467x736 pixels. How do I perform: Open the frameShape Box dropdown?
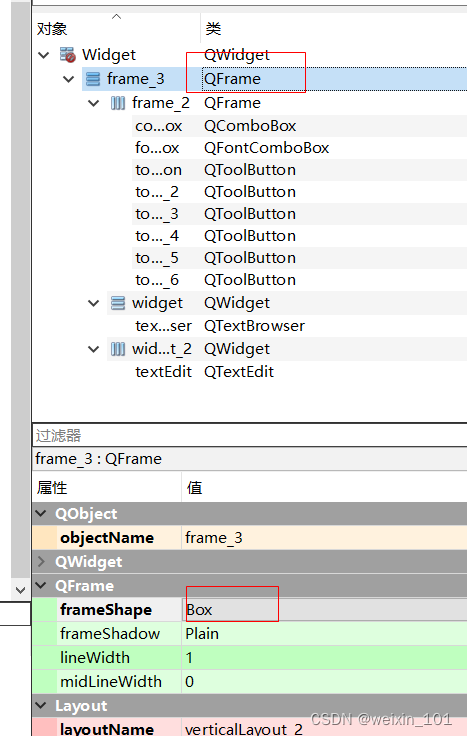click(x=324, y=610)
